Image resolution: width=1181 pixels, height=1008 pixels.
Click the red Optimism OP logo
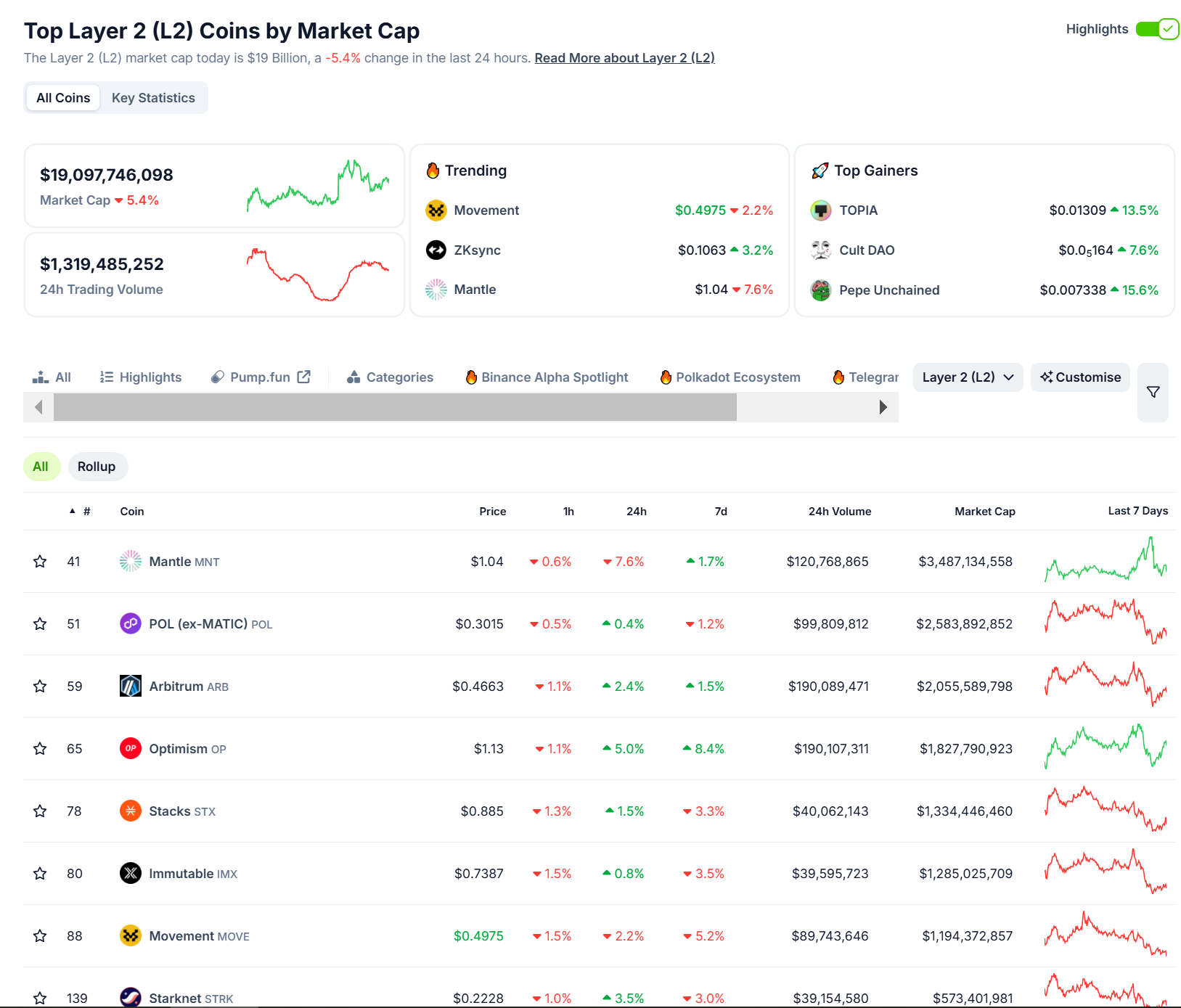coord(131,748)
